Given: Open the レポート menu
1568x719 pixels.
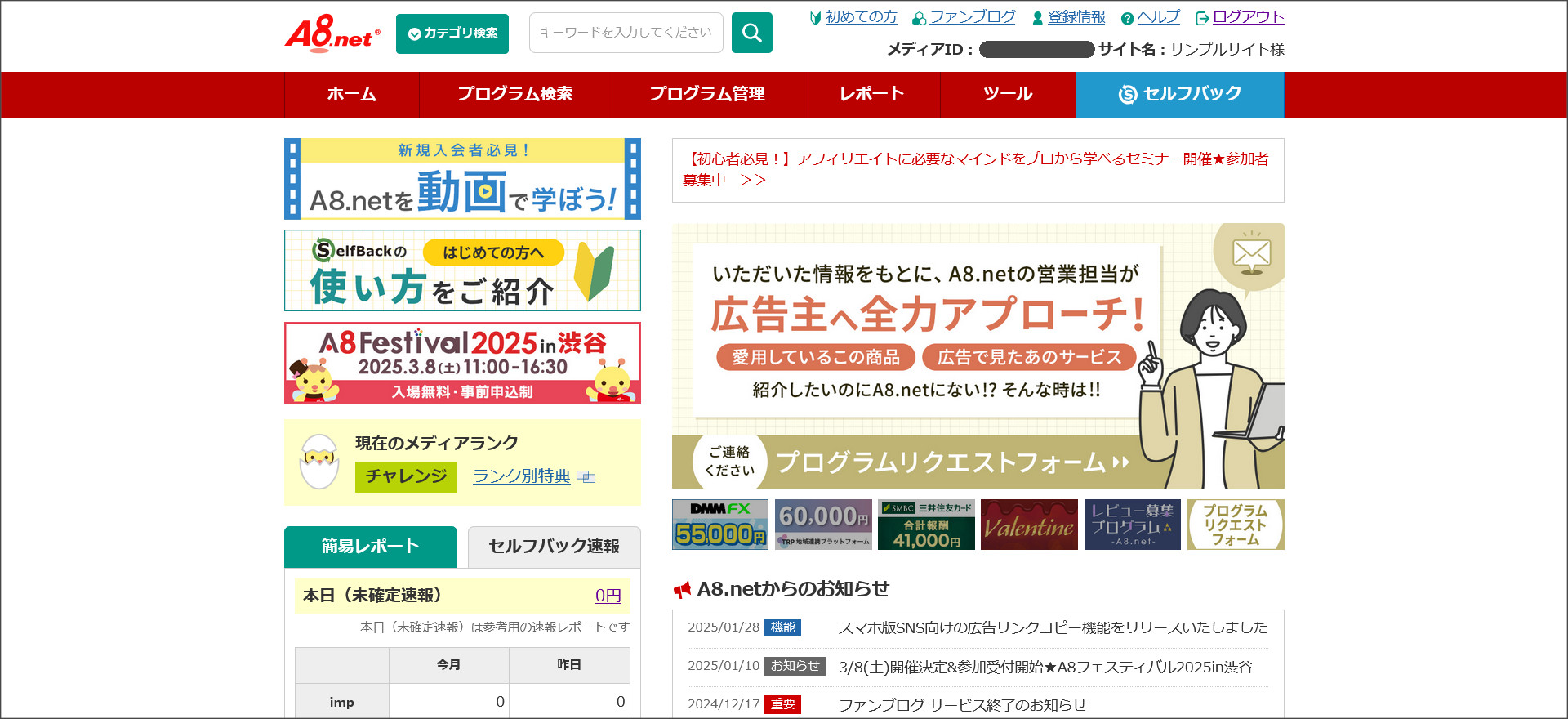Looking at the screenshot, I should (x=872, y=95).
